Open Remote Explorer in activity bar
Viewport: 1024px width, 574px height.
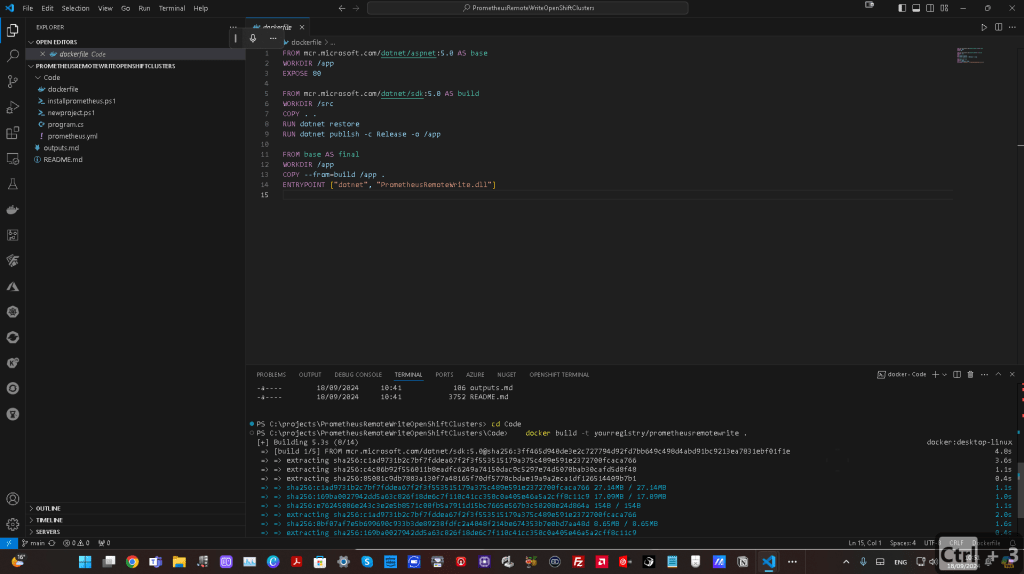[12, 158]
